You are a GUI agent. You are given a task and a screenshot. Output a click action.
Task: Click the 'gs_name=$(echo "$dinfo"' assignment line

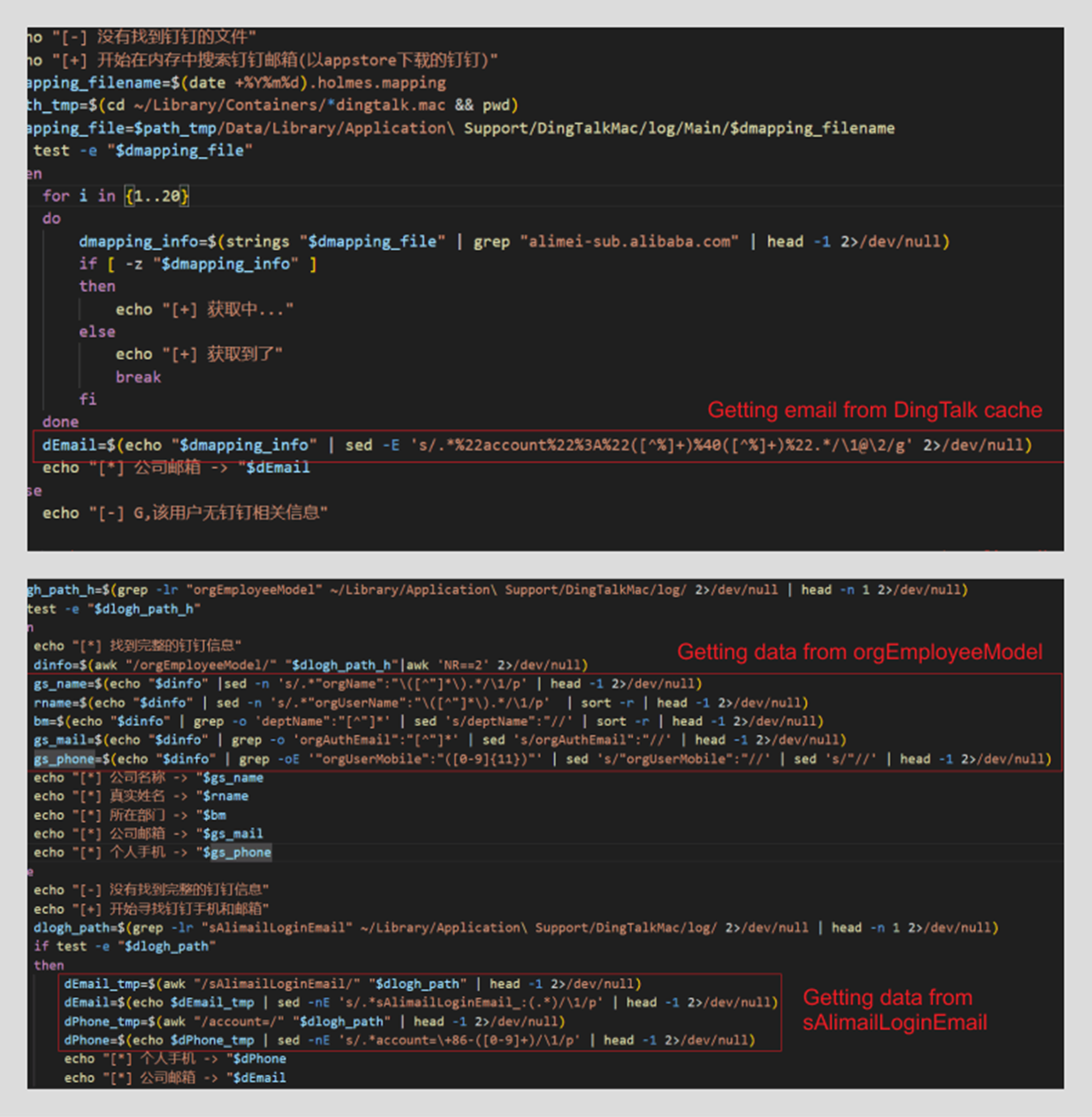(368, 684)
